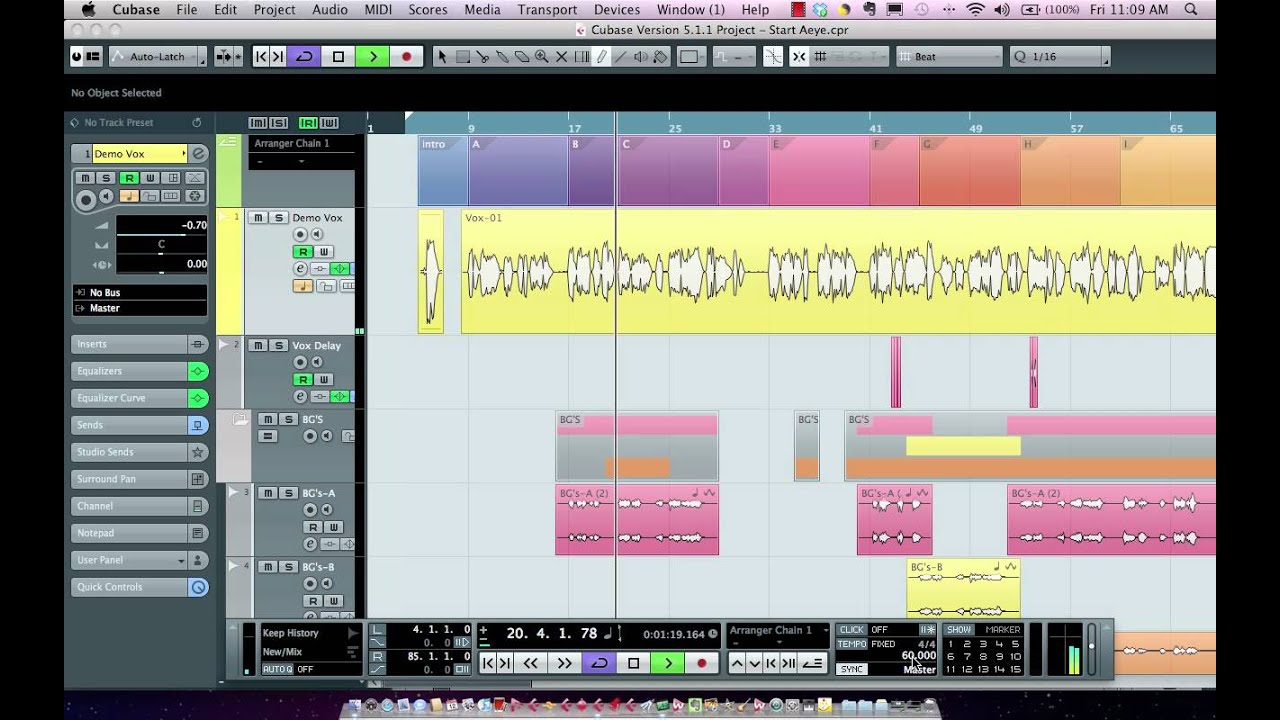Image resolution: width=1280 pixels, height=720 pixels.
Task: Toggle the CLICK metronome button
Action: pos(852,630)
